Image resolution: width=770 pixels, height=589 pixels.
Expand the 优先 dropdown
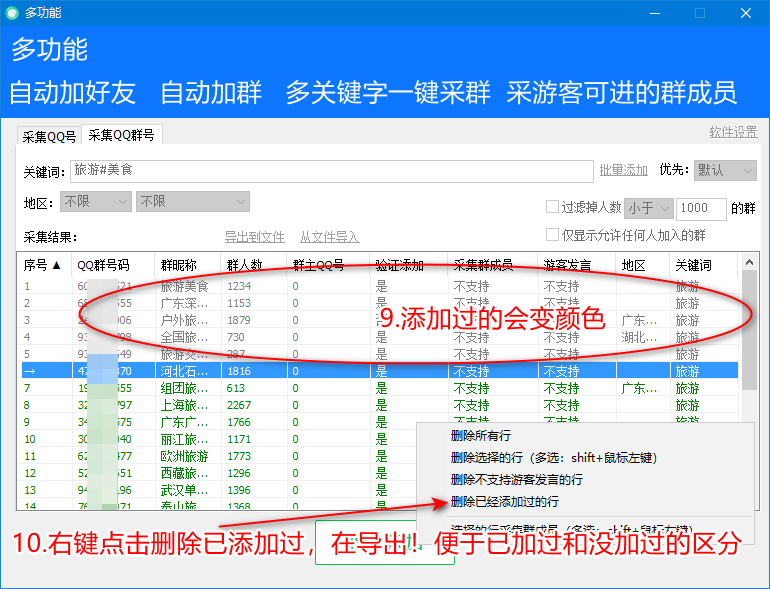[725, 171]
